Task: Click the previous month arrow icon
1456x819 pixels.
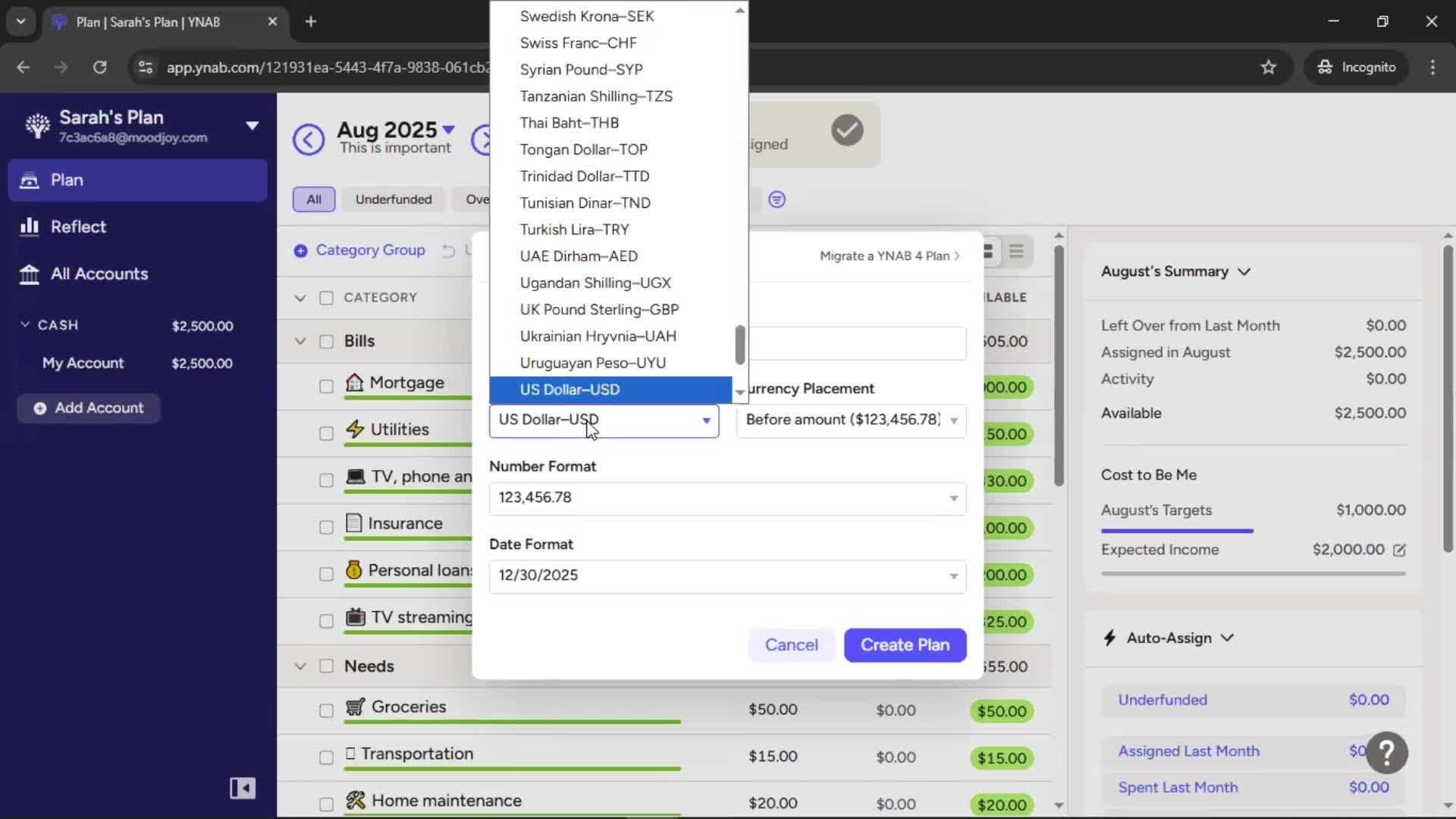Action: pos(309,140)
